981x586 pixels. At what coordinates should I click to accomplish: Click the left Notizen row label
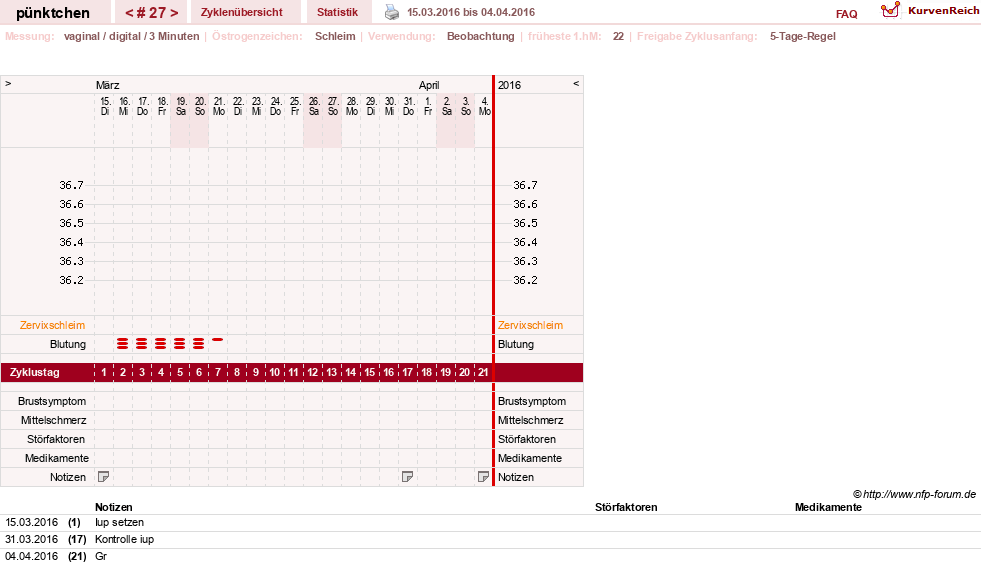click(x=68, y=477)
